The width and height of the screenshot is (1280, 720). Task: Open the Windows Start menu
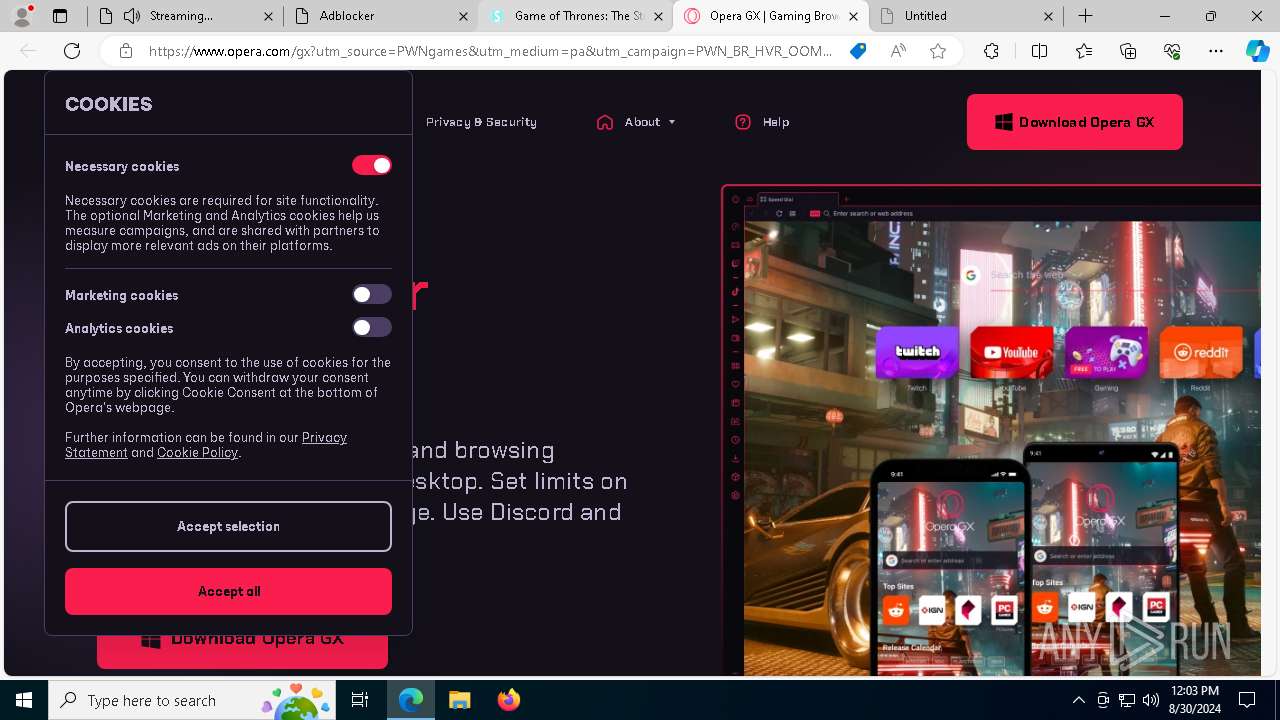click(x=24, y=700)
